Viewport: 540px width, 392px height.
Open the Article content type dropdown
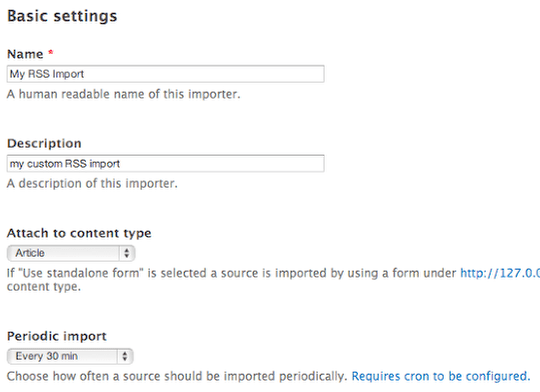point(71,253)
